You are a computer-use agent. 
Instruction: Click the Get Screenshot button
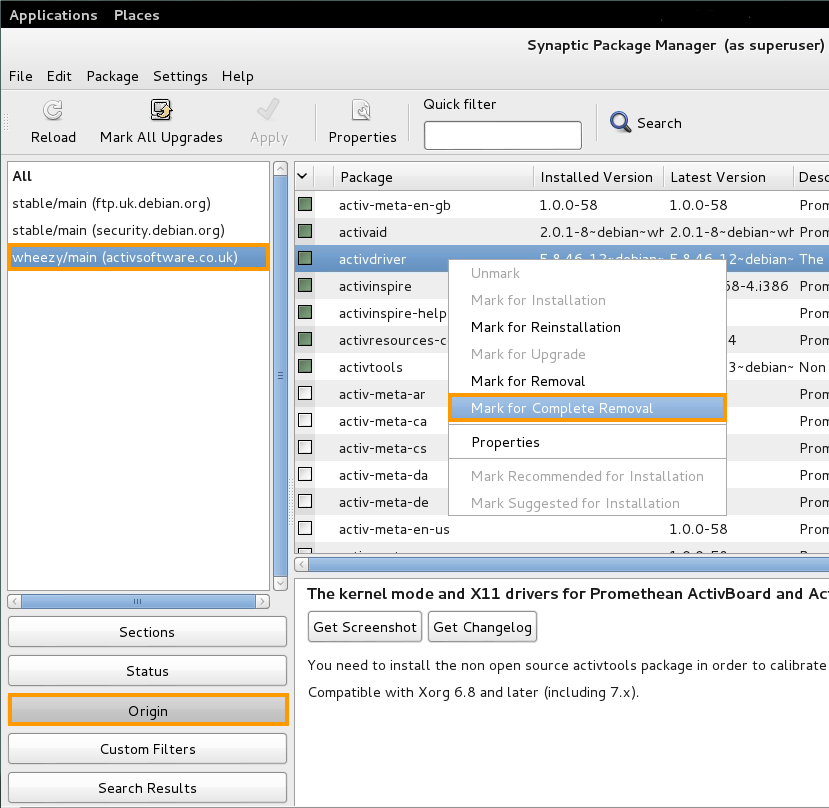(x=365, y=627)
